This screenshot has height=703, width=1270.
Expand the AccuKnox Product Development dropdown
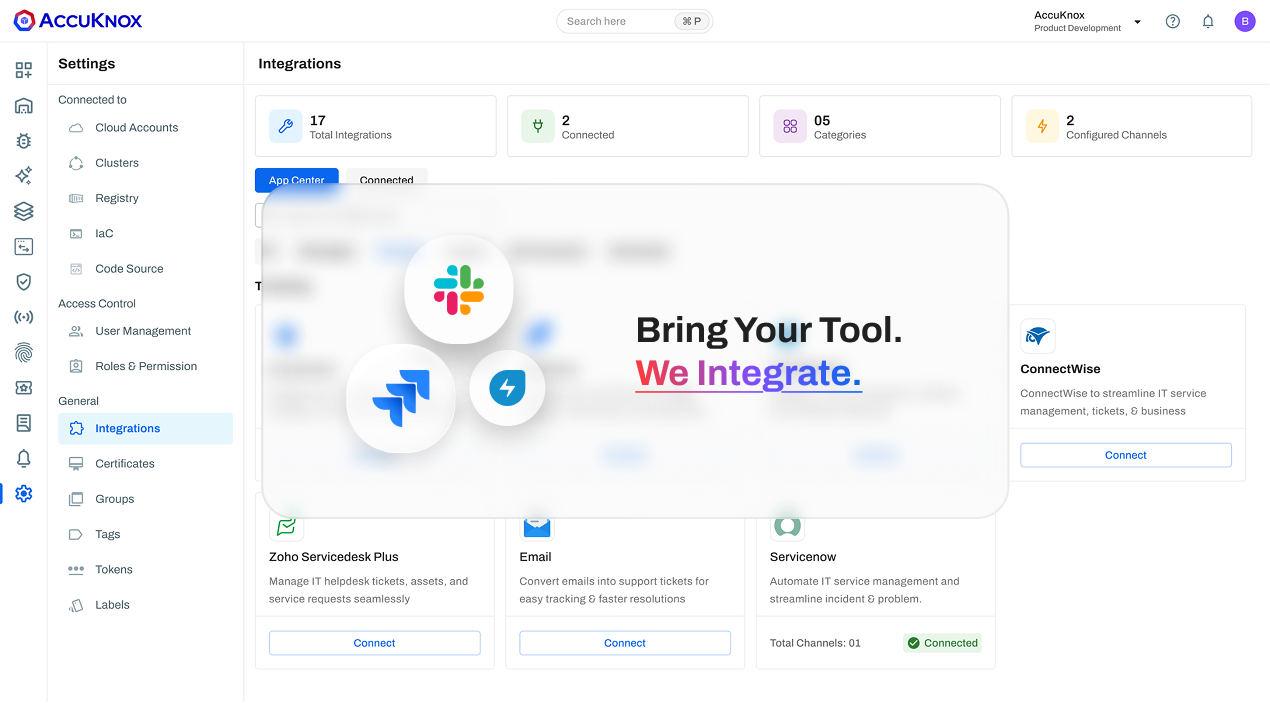pos(1137,21)
